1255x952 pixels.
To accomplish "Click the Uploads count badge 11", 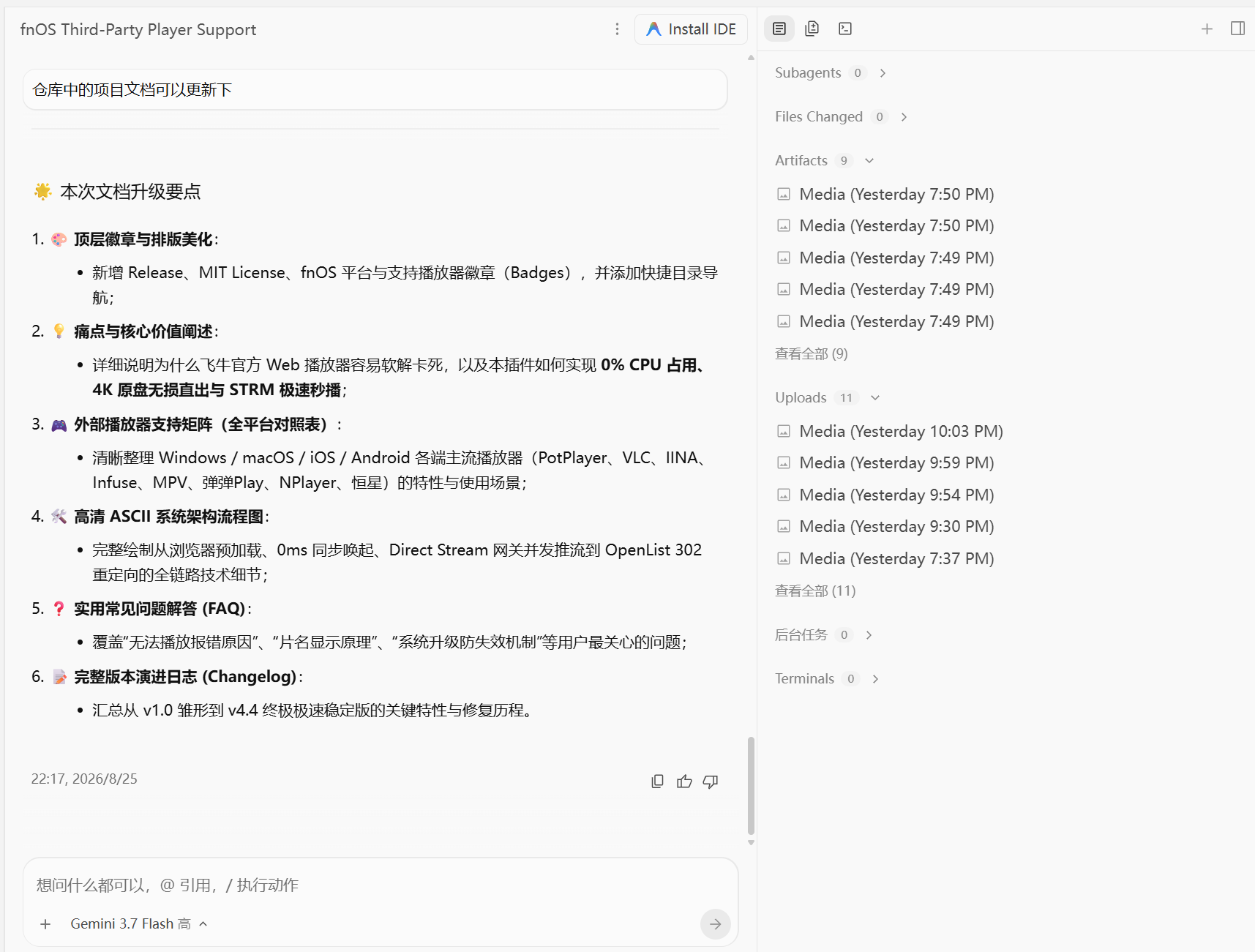I will 846,398.
